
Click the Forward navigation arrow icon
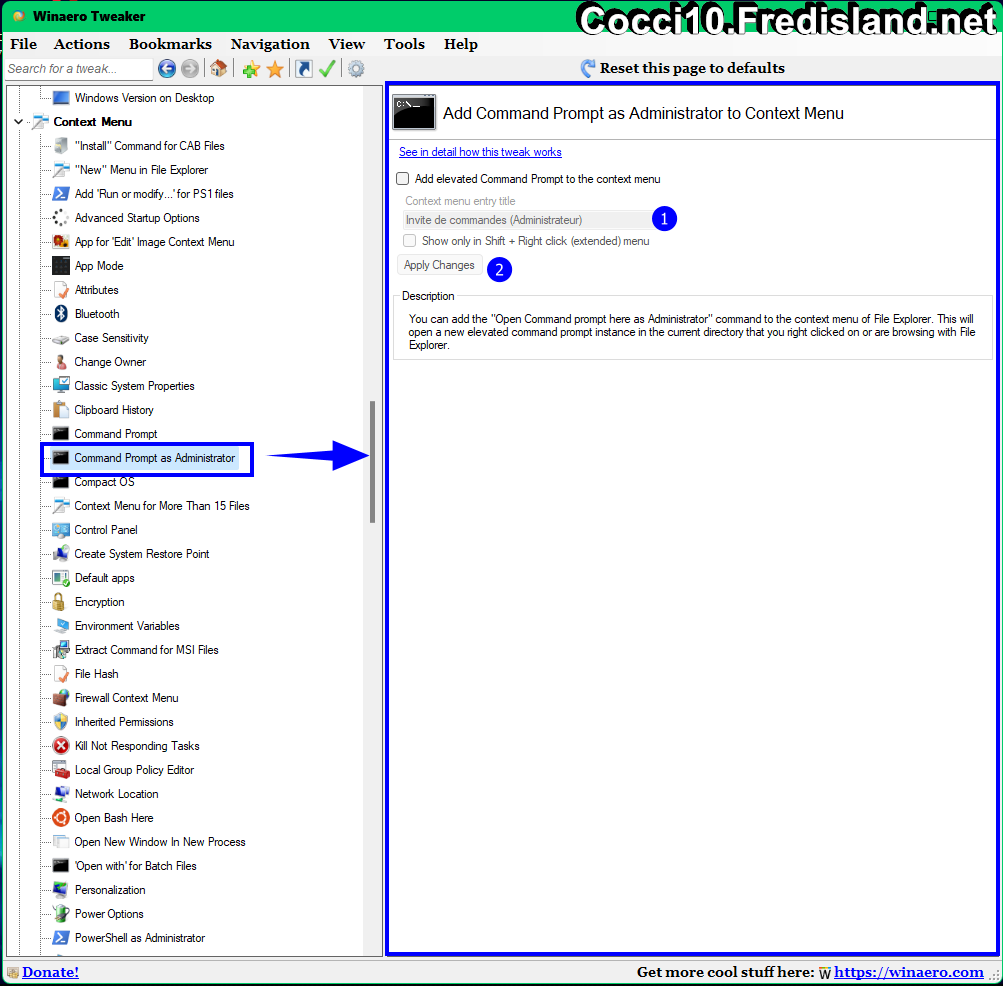point(190,68)
